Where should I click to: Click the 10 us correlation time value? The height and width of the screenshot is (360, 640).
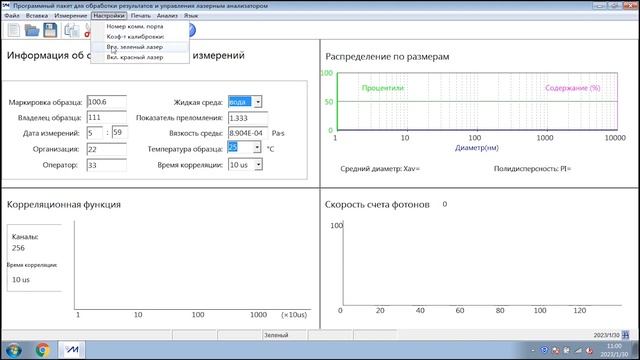click(x=21, y=280)
